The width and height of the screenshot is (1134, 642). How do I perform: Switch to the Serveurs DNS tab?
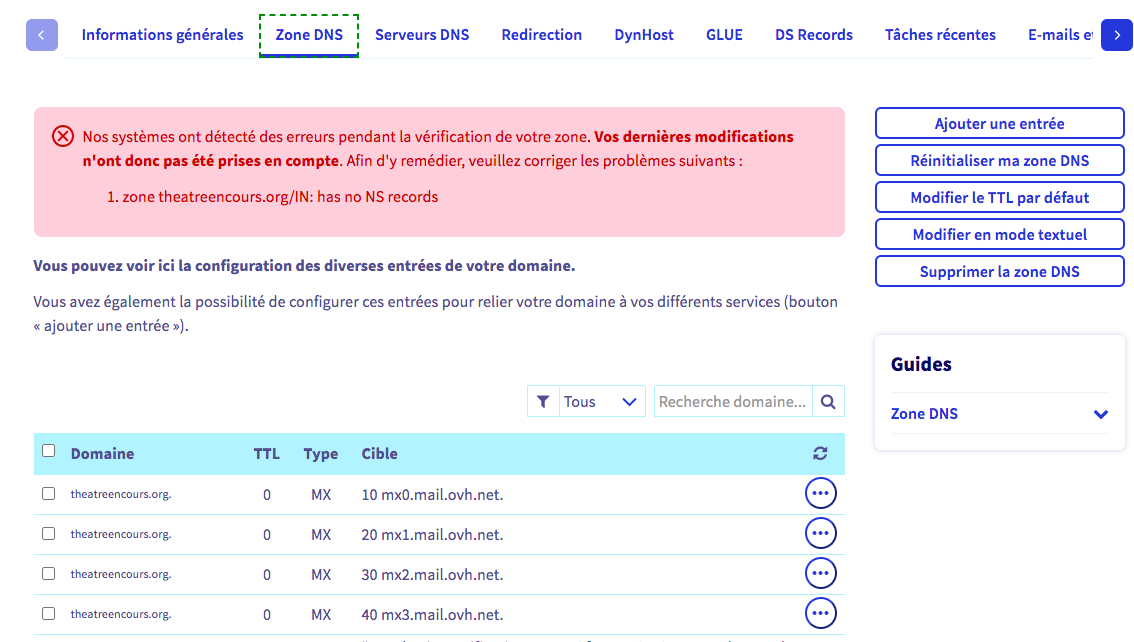(422, 35)
